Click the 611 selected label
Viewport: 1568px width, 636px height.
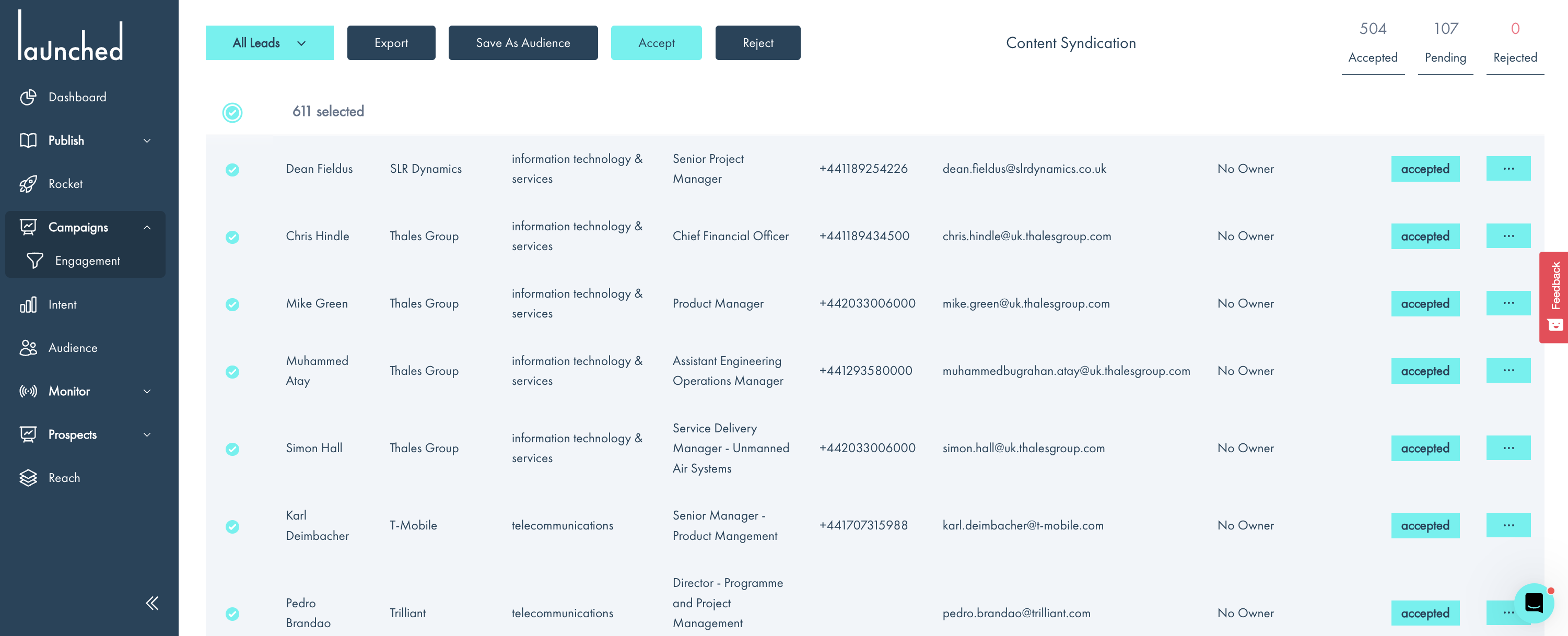pyautogui.click(x=328, y=111)
